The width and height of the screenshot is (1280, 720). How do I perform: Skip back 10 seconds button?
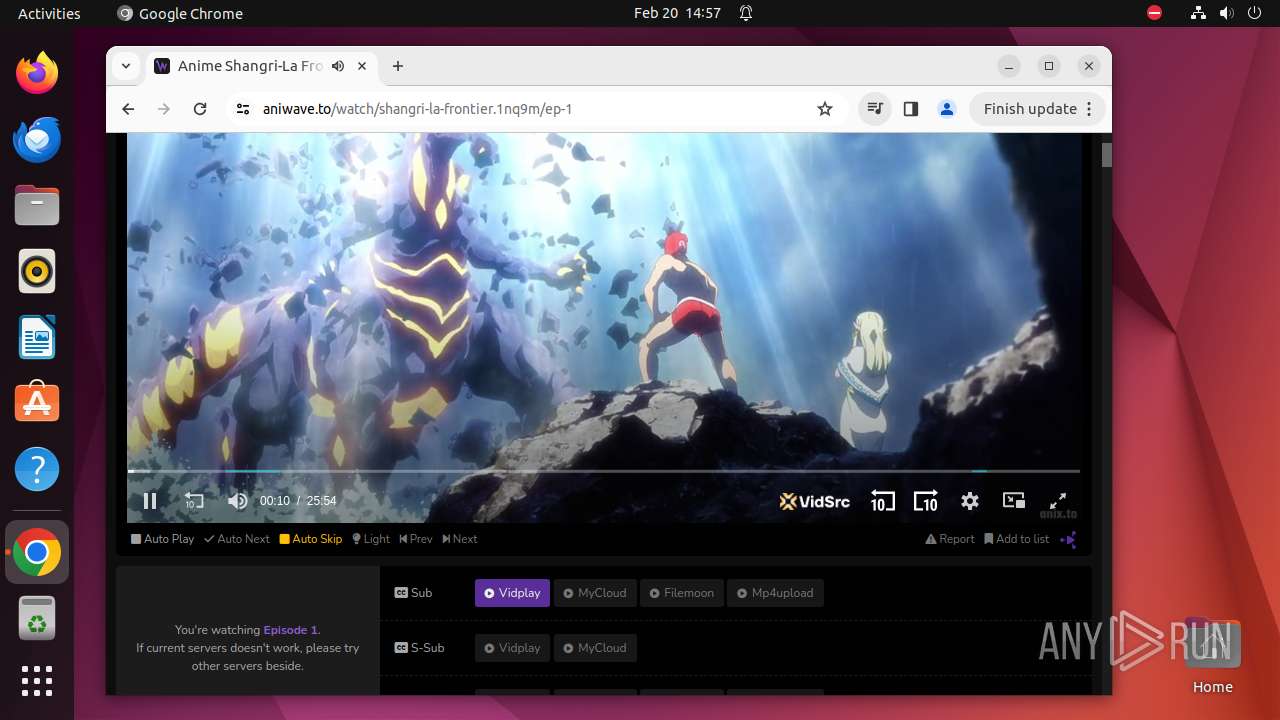(x=882, y=501)
